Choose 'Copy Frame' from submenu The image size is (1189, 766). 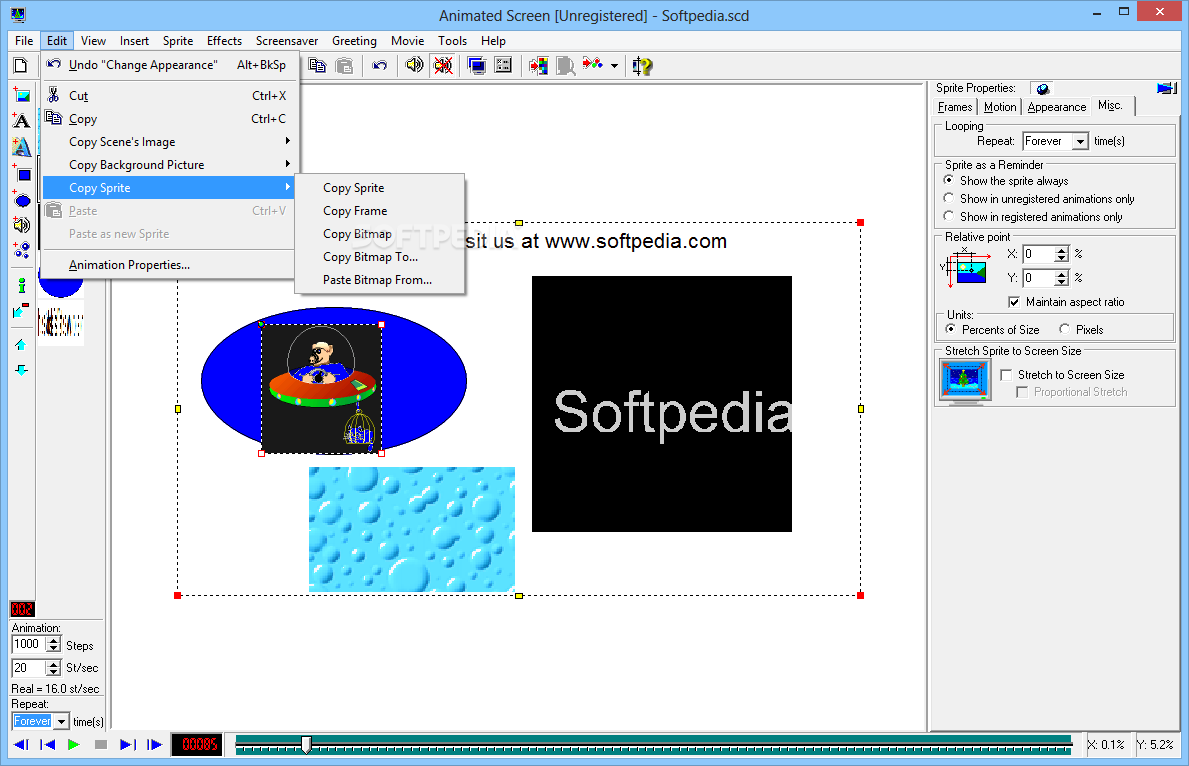[x=379, y=211]
